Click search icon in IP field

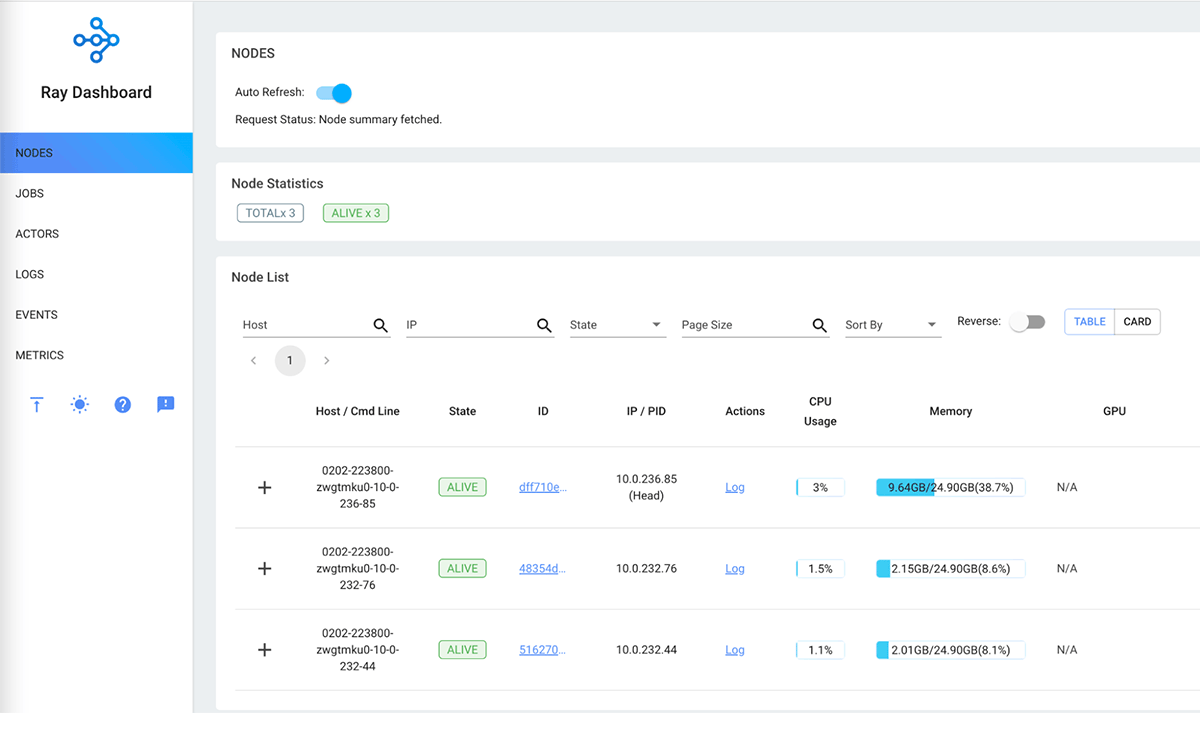click(x=544, y=325)
